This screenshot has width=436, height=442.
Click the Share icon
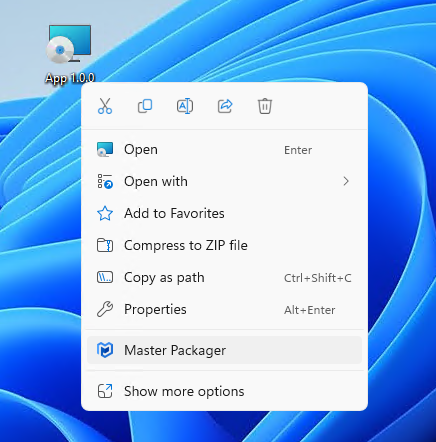tap(225, 106)
